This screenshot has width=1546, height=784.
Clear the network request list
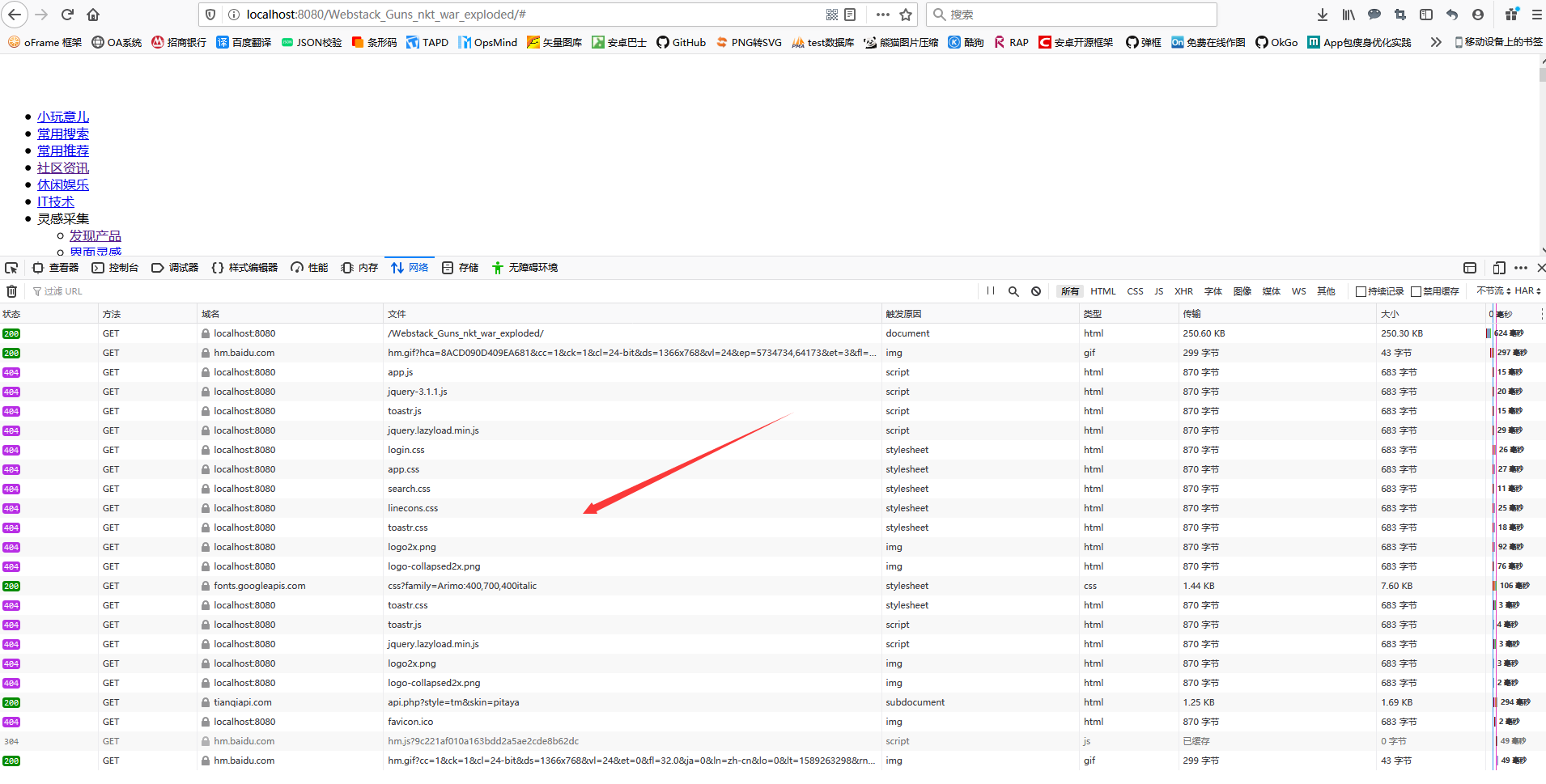tap(11, 290)
